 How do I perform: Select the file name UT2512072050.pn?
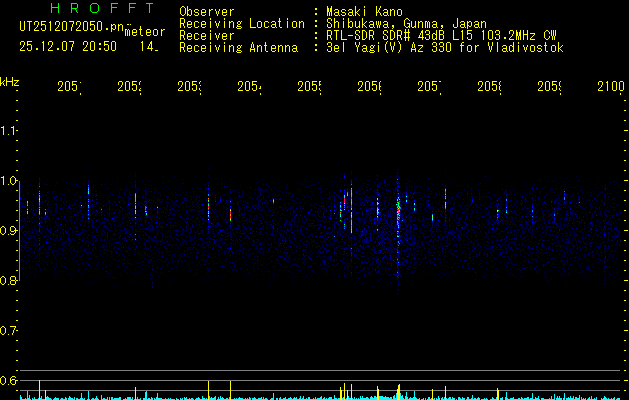pos(72,27)
